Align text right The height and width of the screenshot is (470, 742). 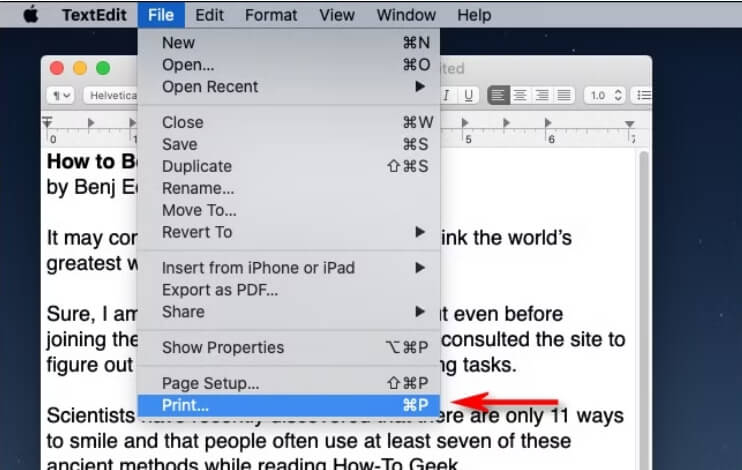click(542, 96)
